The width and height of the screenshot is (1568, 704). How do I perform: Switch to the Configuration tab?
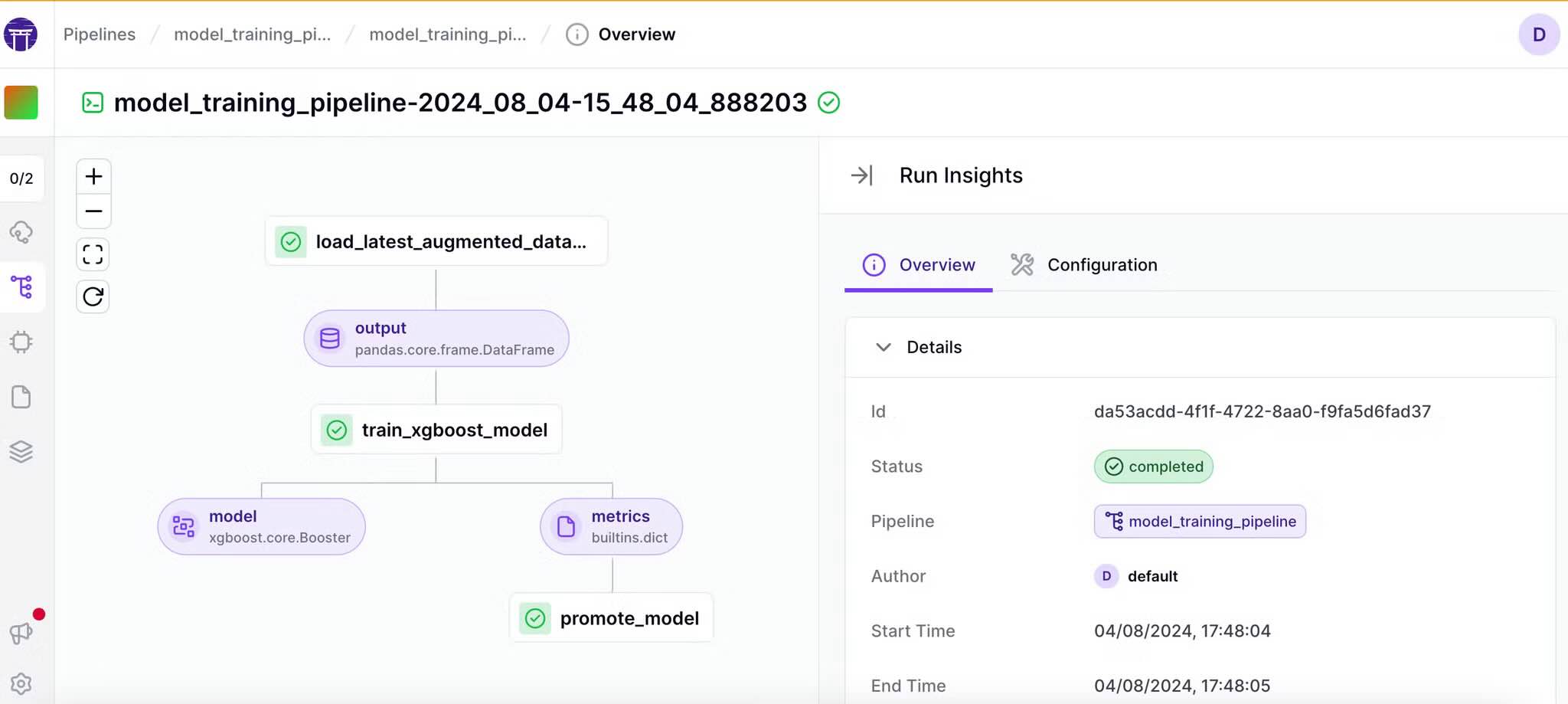[x=1083, y=265]
